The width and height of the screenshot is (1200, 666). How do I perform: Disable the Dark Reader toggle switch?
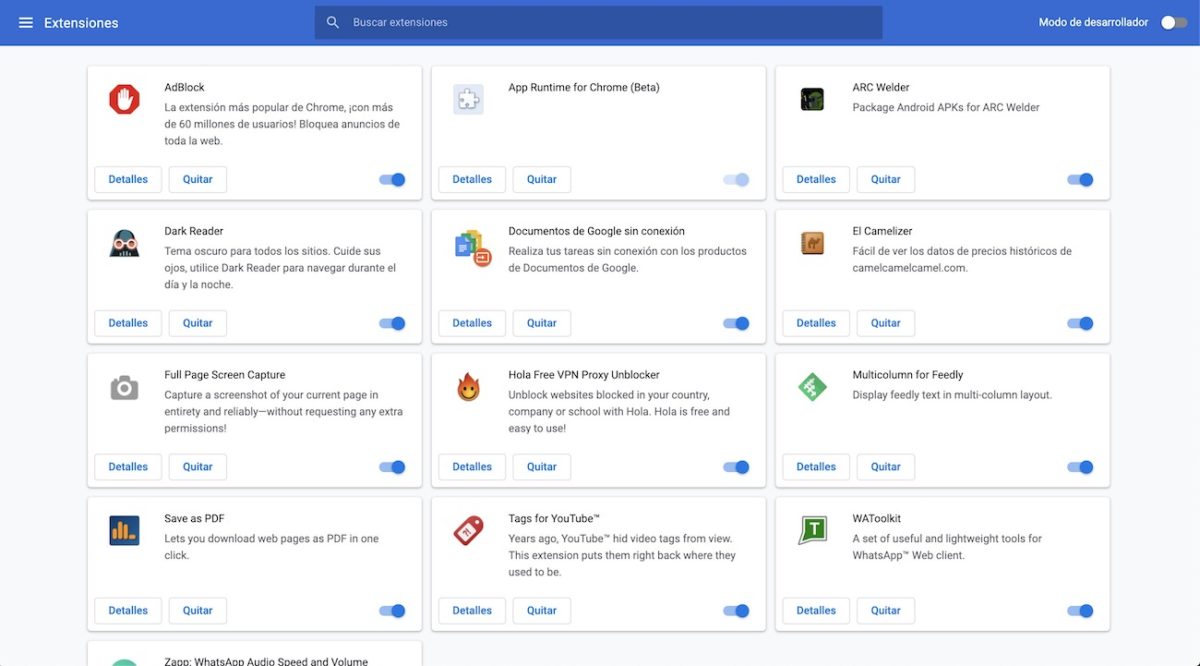click(392, 323)
